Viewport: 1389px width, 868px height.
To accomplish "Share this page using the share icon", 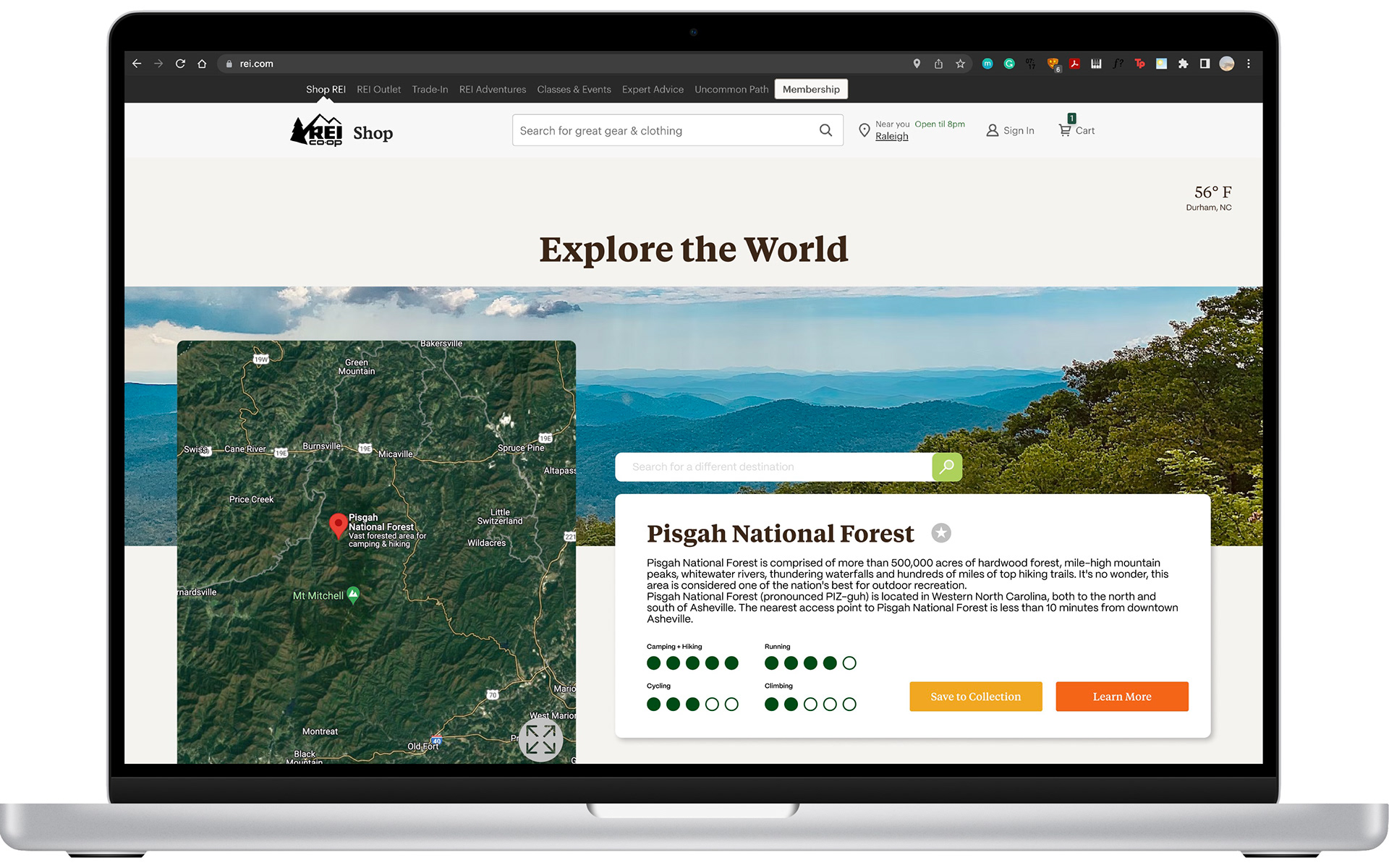I will pyautogui.click(x=938, y=64).
